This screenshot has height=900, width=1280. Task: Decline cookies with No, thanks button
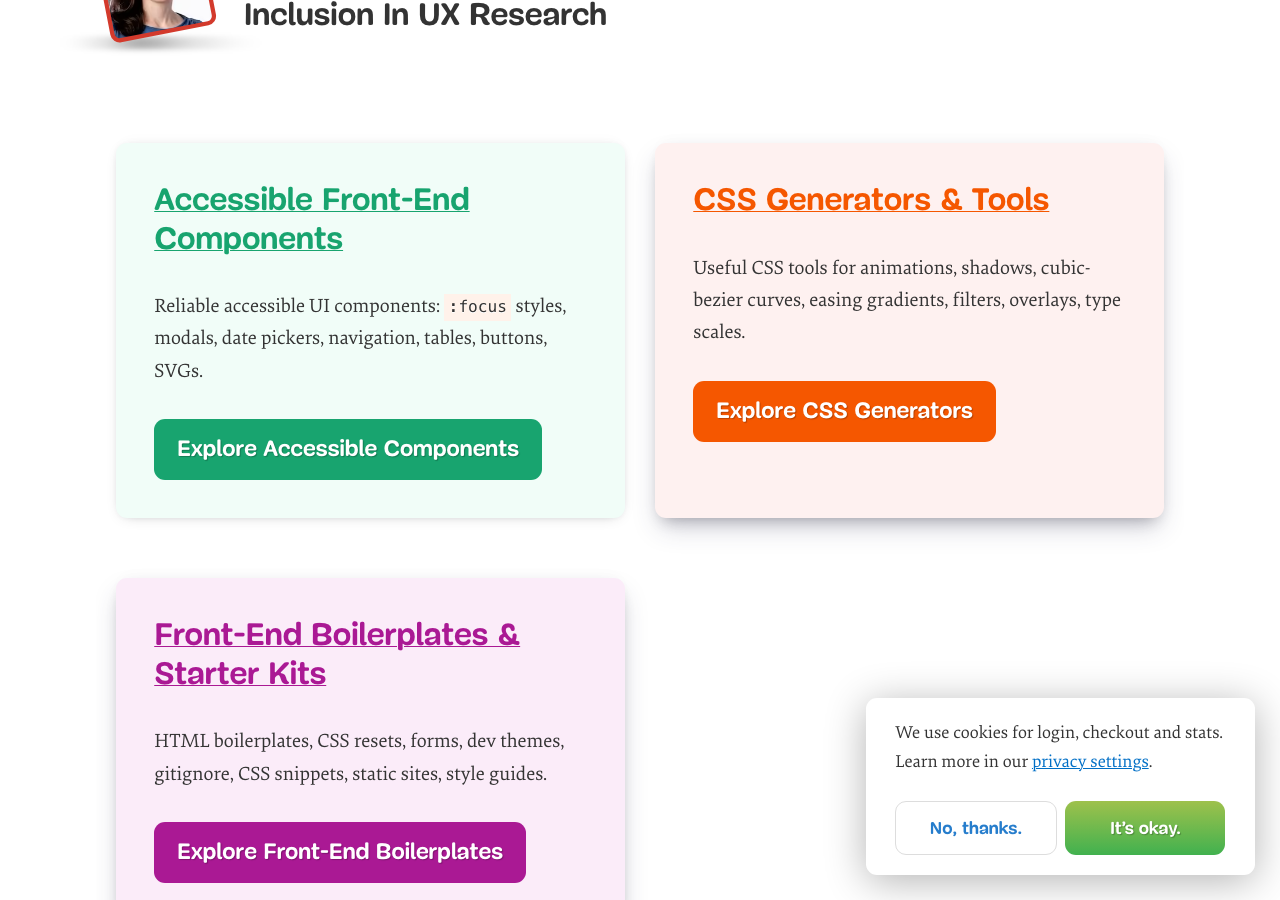(976, 828)
